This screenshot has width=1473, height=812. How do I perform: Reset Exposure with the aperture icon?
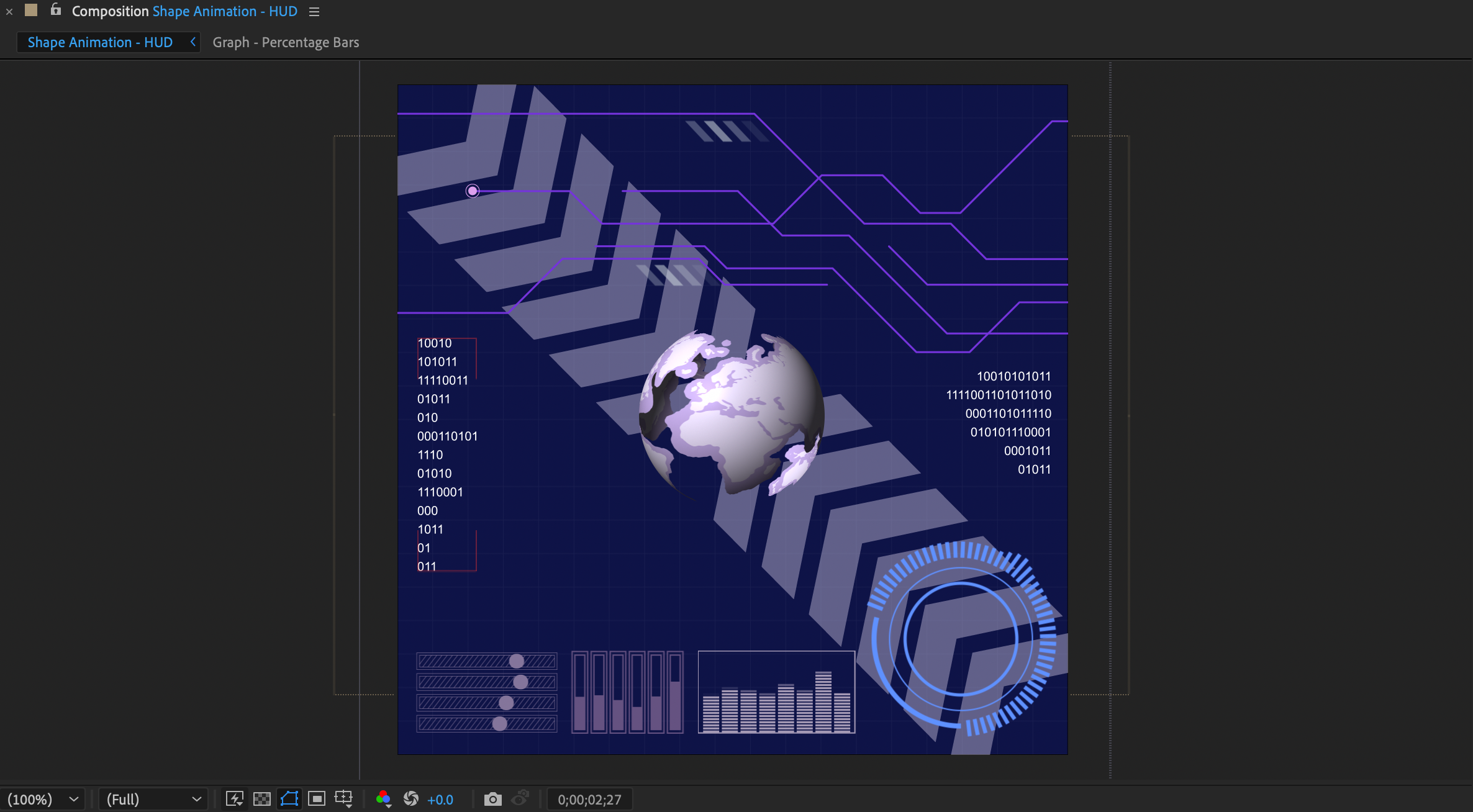pyautogui.click(x=412, y=799)
